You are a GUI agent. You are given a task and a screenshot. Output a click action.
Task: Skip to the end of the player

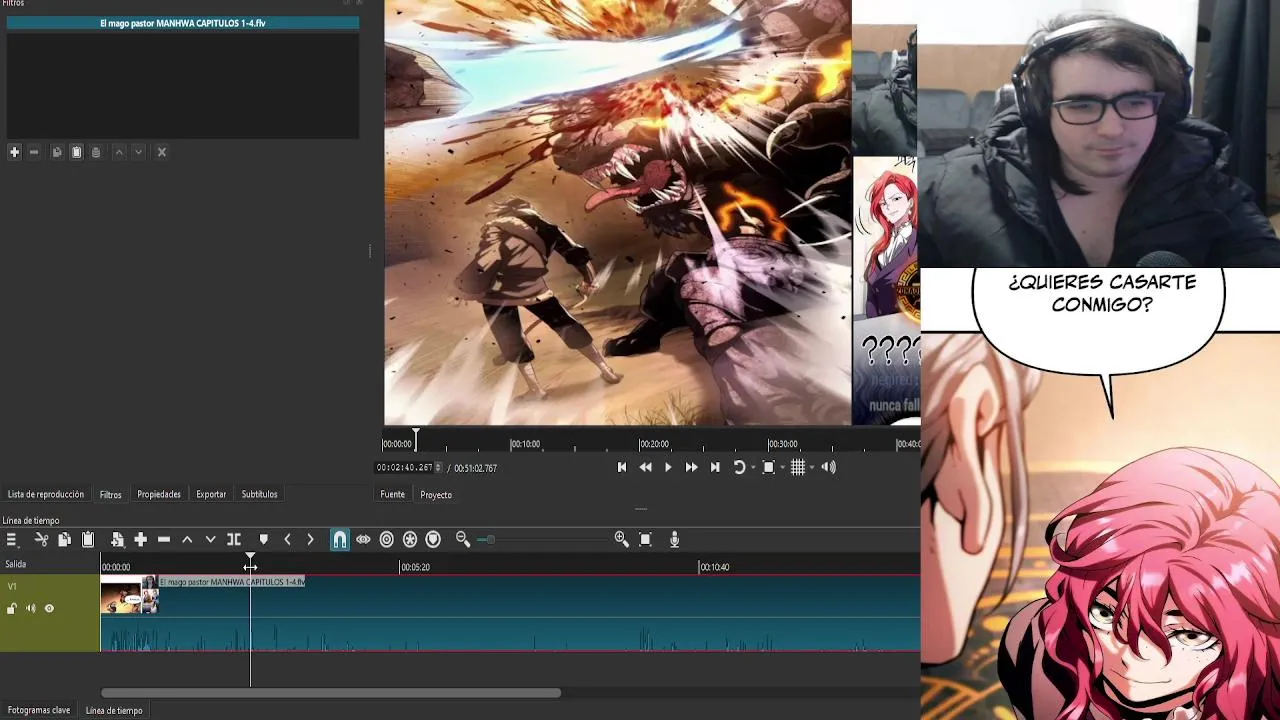click(x=715, y=467)
